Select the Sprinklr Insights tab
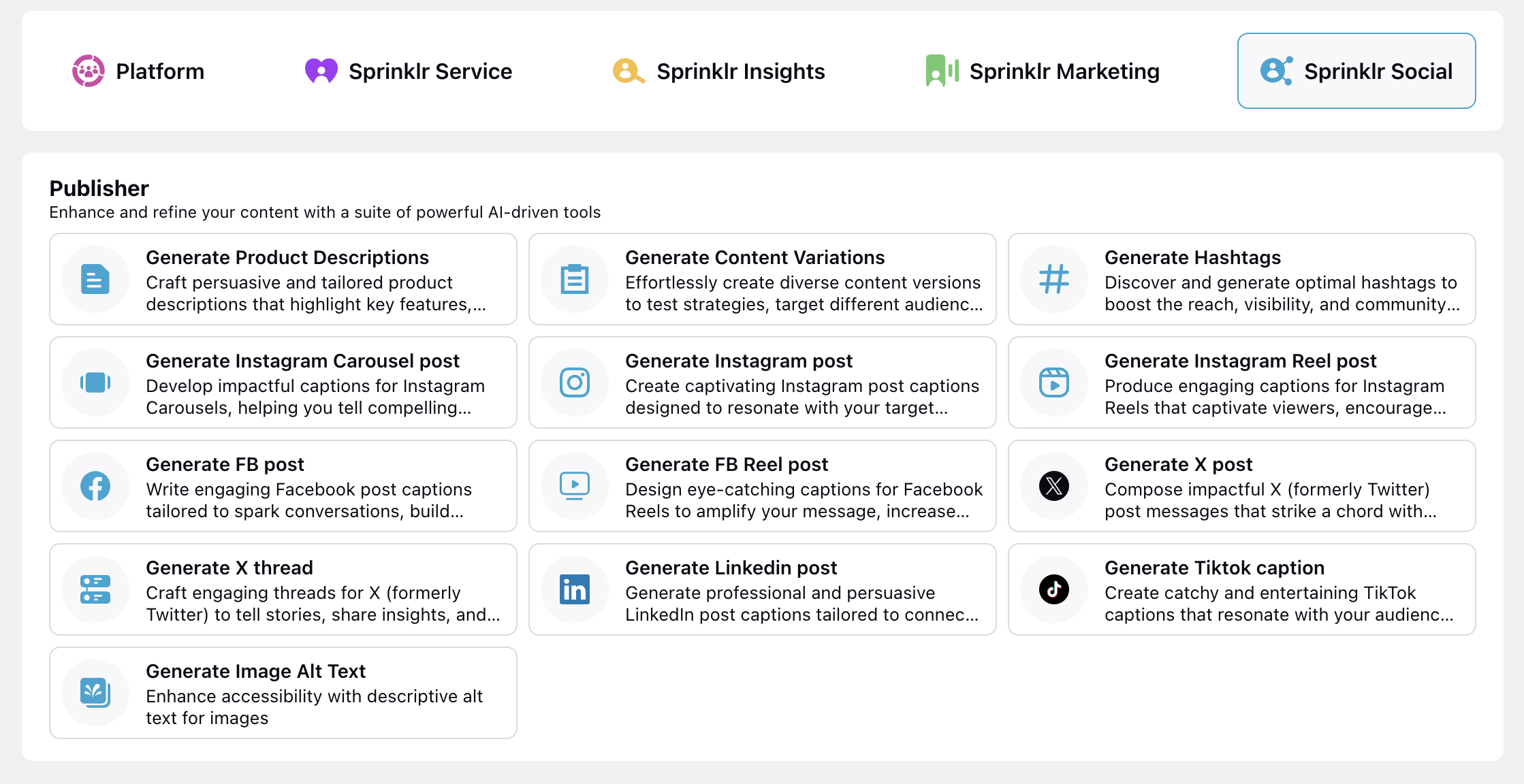1524x784 pixels. pyautogui.click(x=718, y=71)
